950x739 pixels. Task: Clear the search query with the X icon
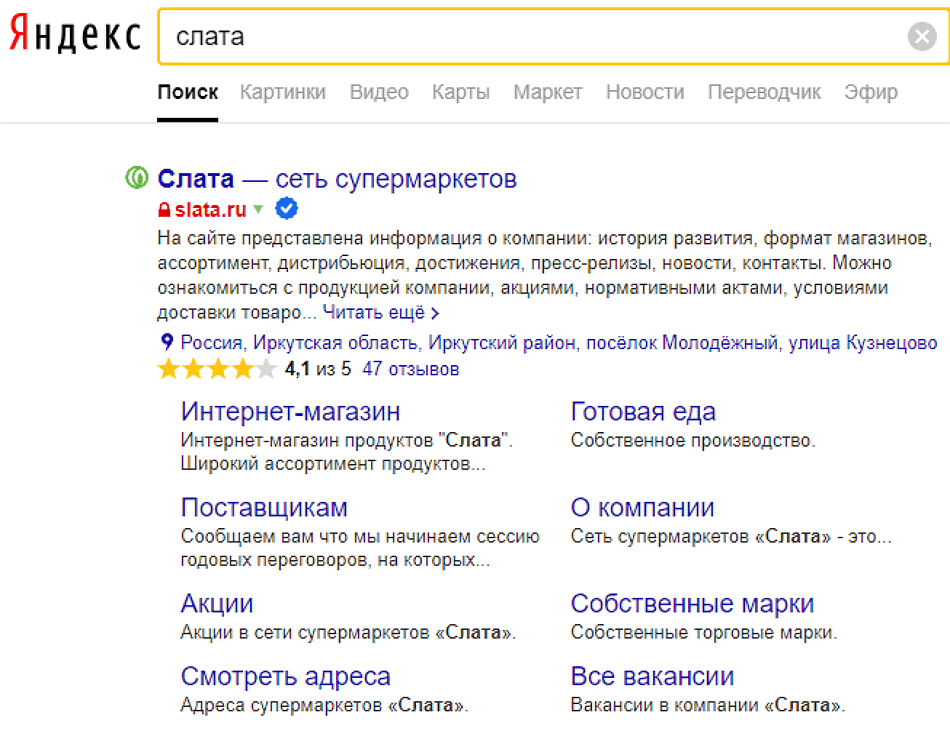[x=921, y=36]
